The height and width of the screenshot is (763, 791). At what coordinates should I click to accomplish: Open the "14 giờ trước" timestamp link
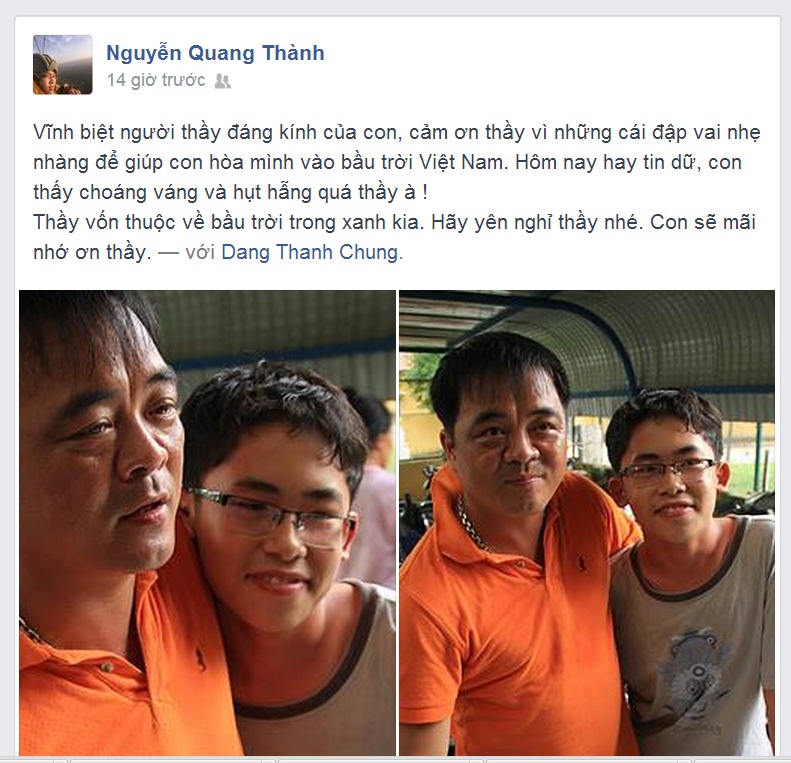pos(156,80)
